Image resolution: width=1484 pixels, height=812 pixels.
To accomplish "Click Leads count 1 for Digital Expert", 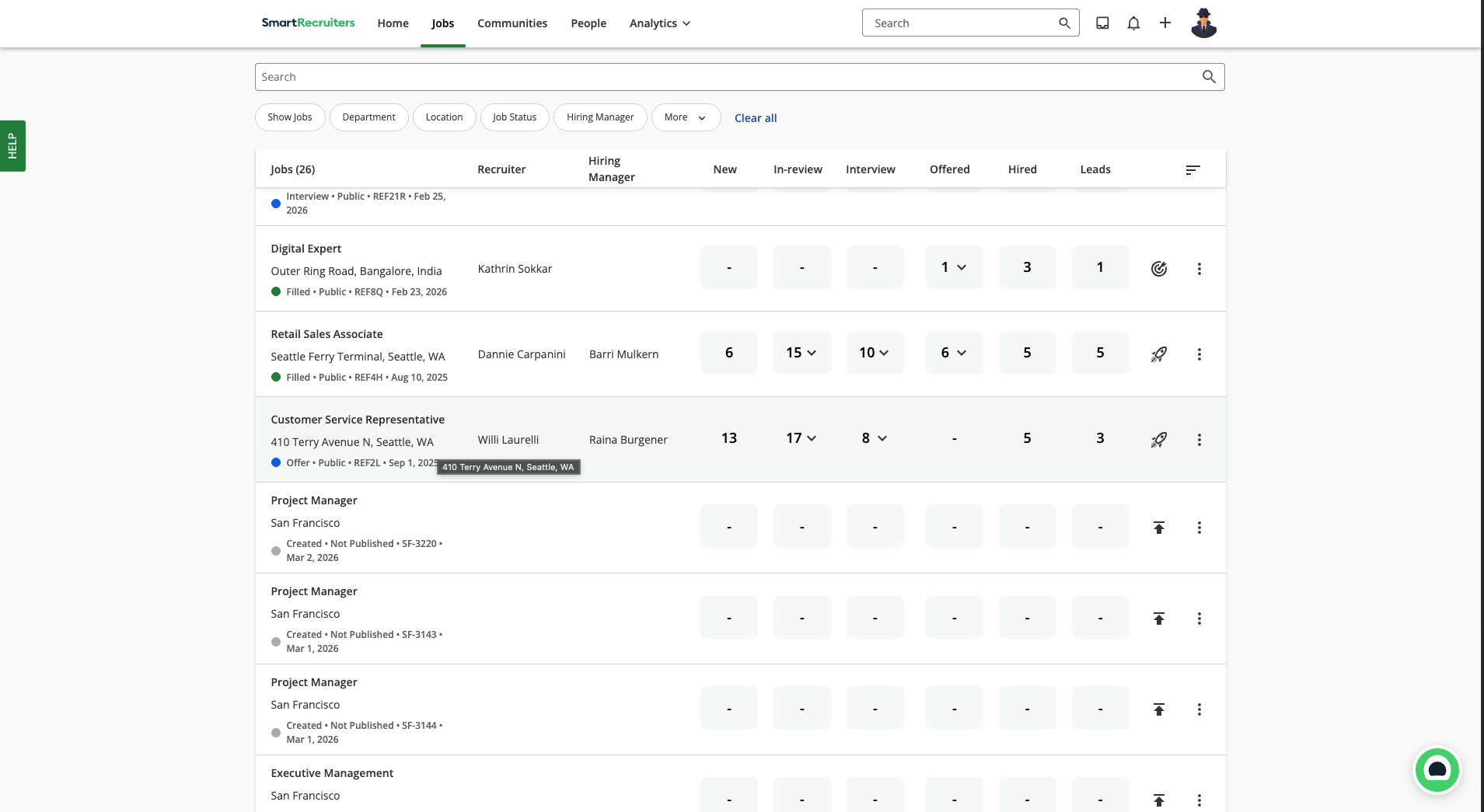I will click(1100, 267).
